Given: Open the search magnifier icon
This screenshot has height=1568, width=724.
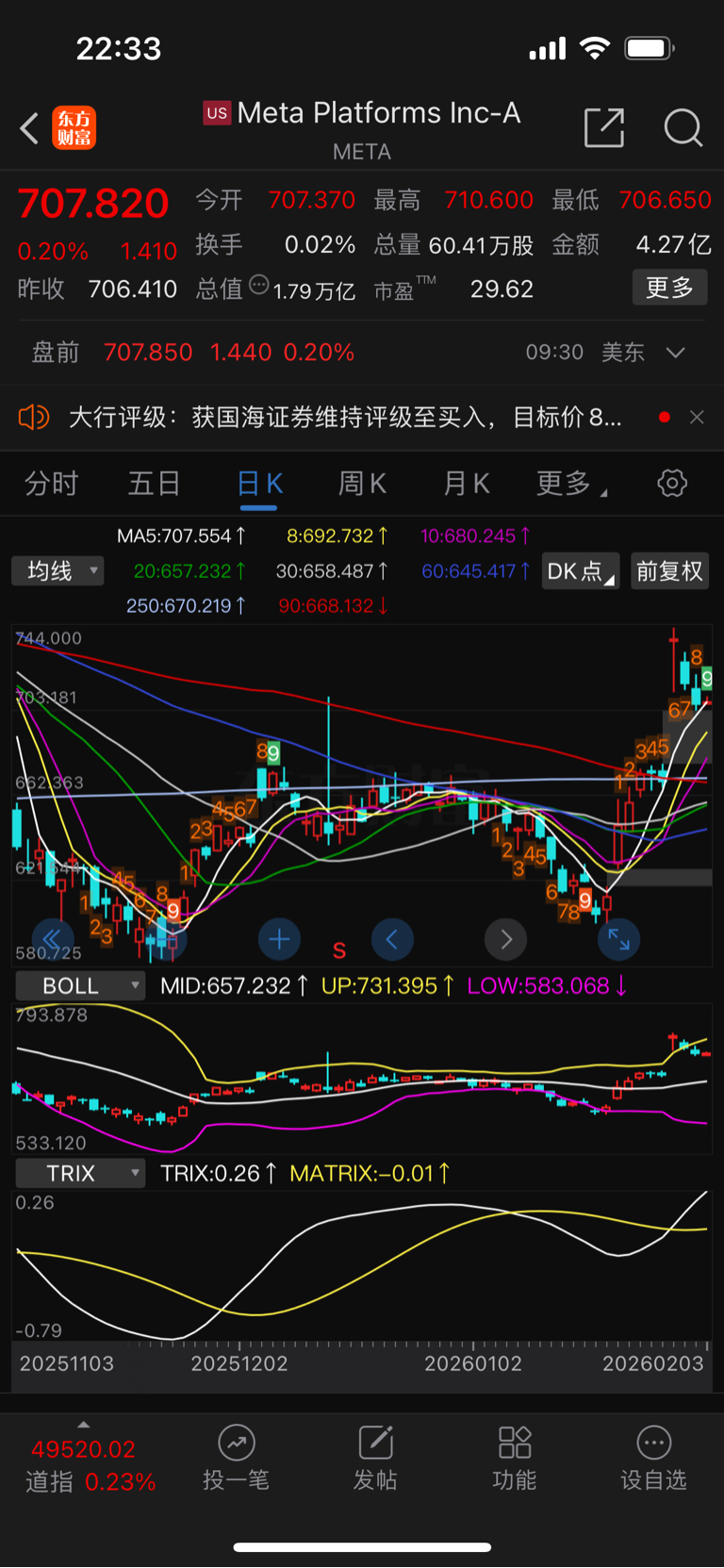Looking at the screenshot, I should tap(683, 127).
